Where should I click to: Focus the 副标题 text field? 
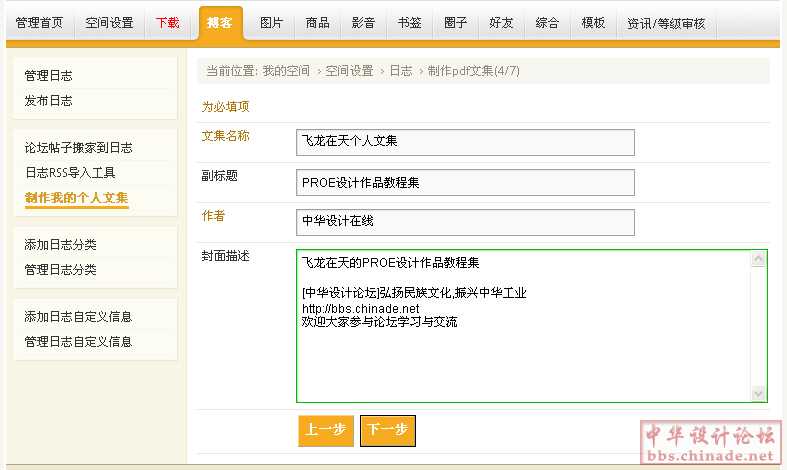465,182
